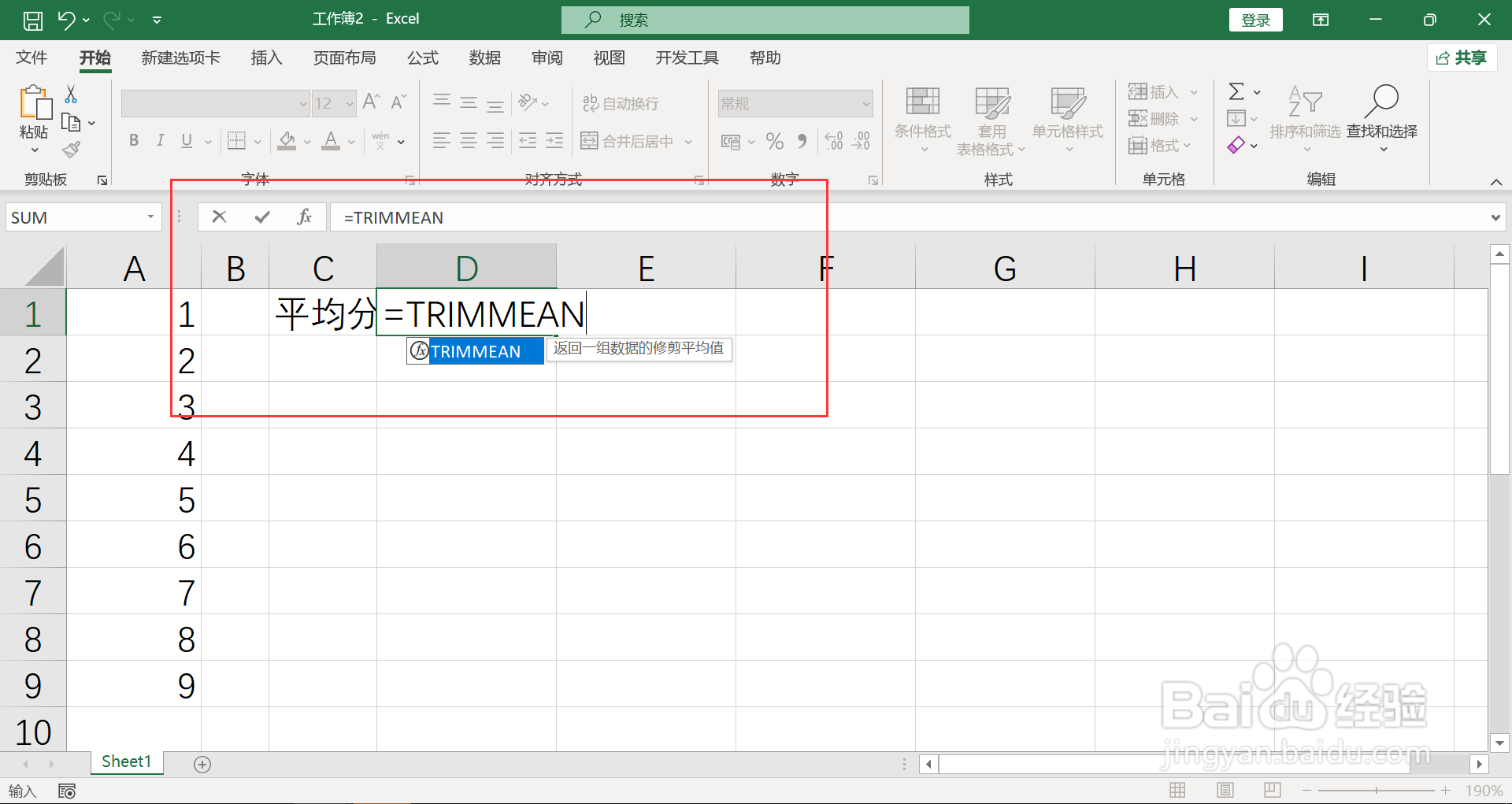The height and width of the screenshot is (804, 1512).
Task: Open Name Box dropdown showing SUM
Action: [150, 217]
